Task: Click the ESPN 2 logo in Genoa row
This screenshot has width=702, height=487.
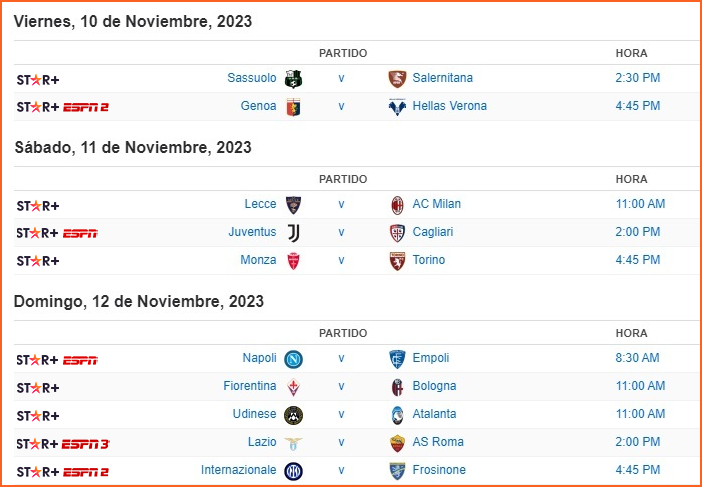Action: pos(86,107)
